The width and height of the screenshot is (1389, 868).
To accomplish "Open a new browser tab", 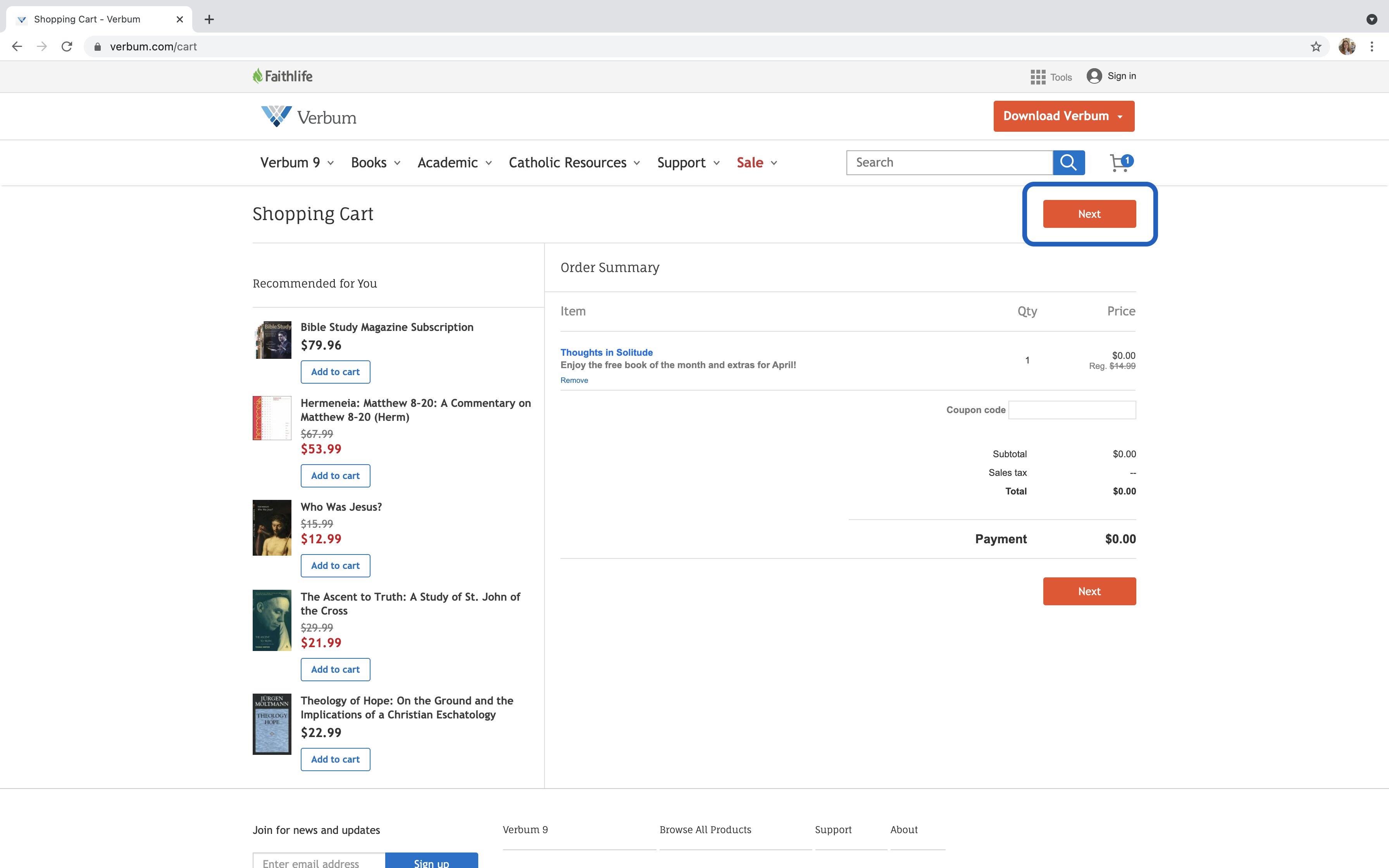I will click(x=210, y=19).
